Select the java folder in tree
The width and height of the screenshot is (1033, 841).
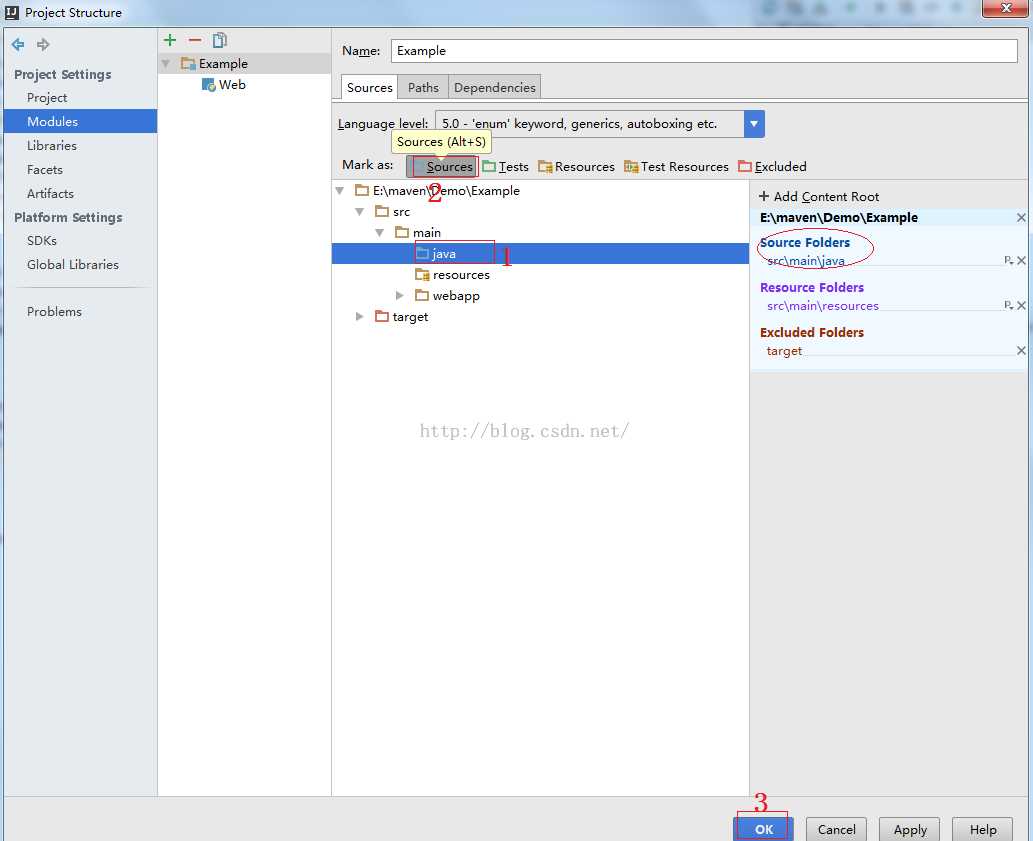pos(540,254)
